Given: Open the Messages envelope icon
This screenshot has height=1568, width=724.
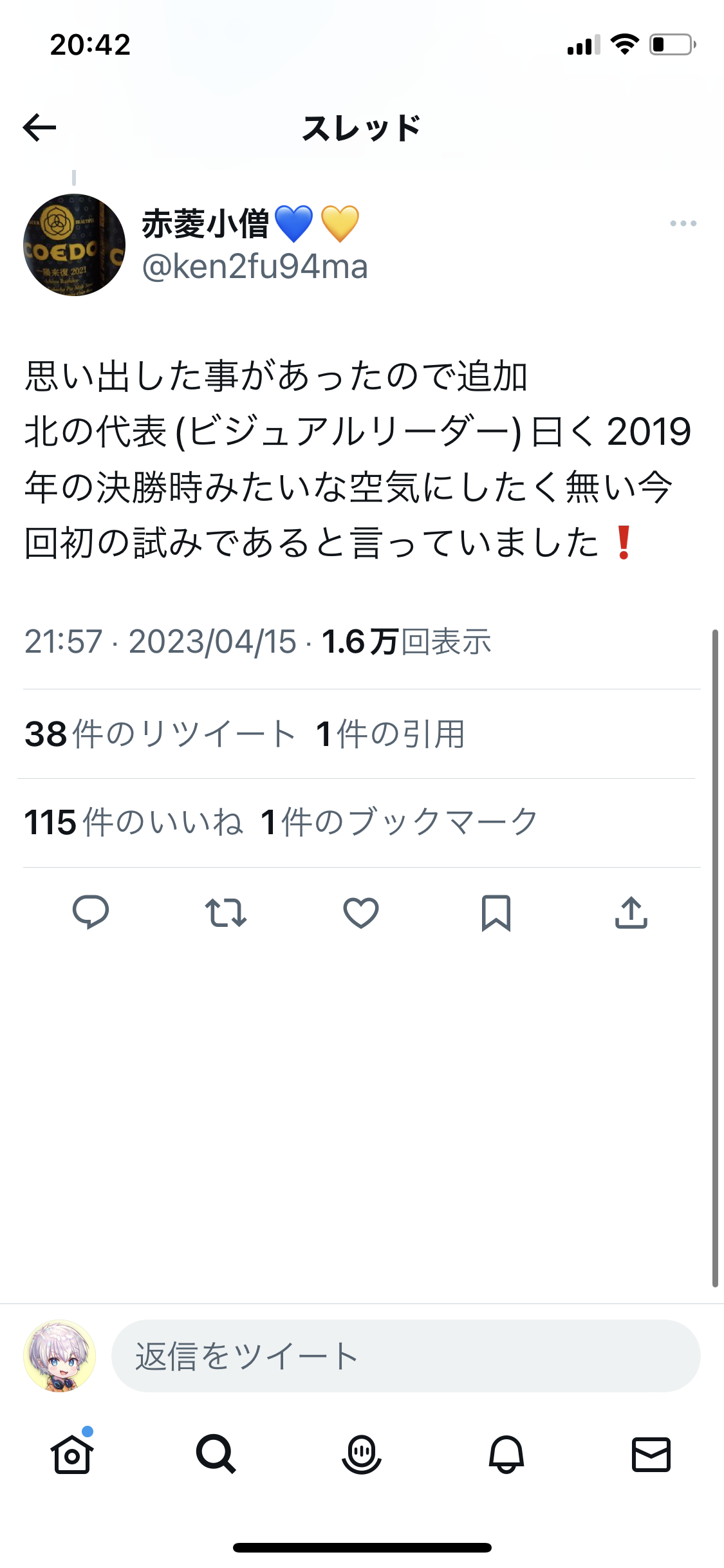Looking at the screenshot, I should (x=651, y=1454).
